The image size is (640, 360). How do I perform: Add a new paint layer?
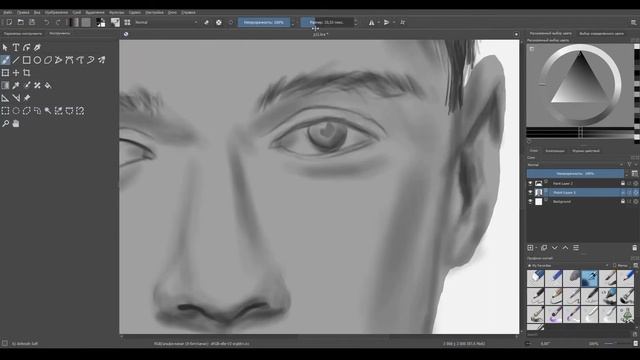coord(530,248)
